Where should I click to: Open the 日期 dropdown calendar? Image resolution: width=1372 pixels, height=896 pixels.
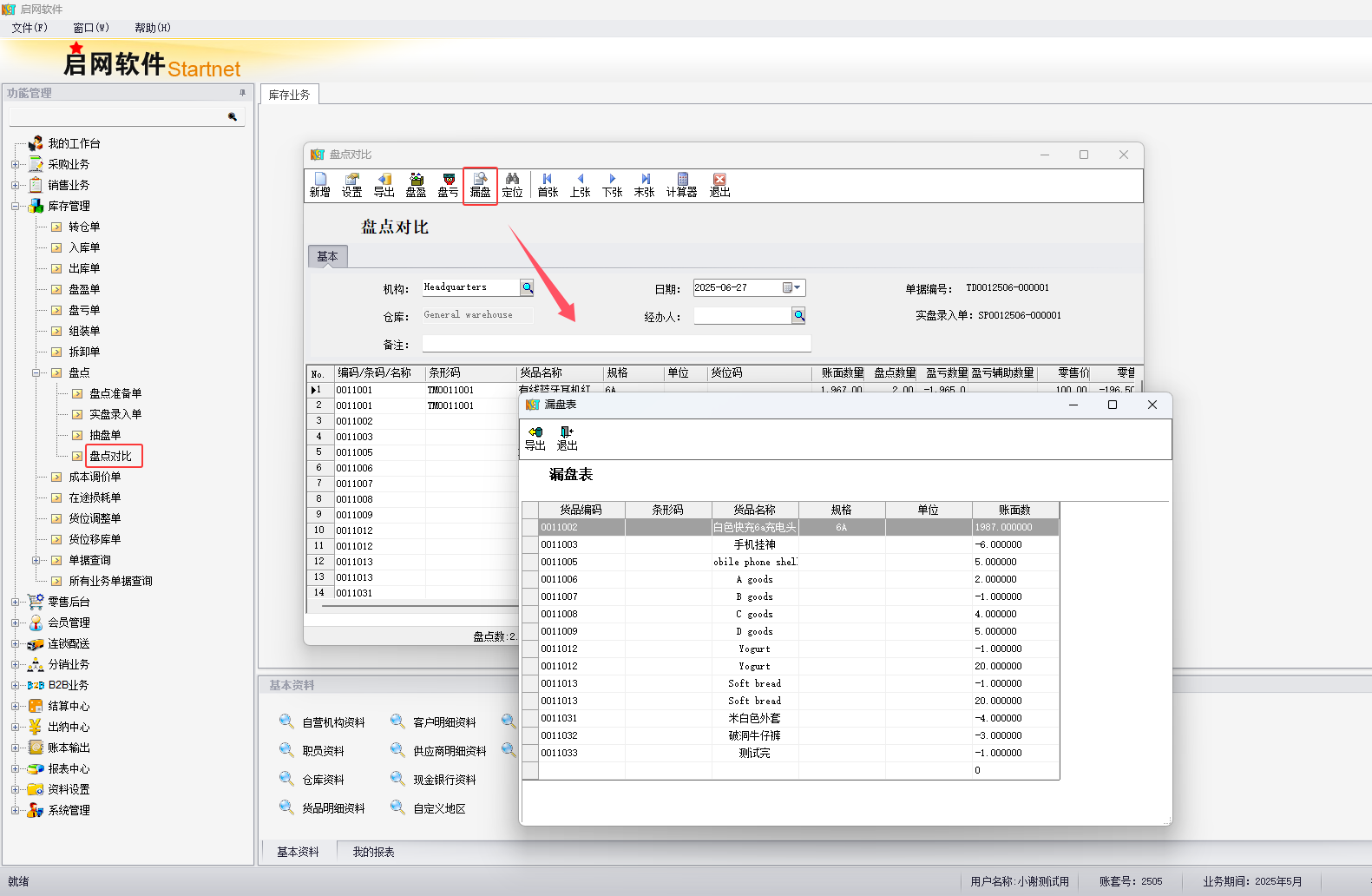[x=791, y=287]
